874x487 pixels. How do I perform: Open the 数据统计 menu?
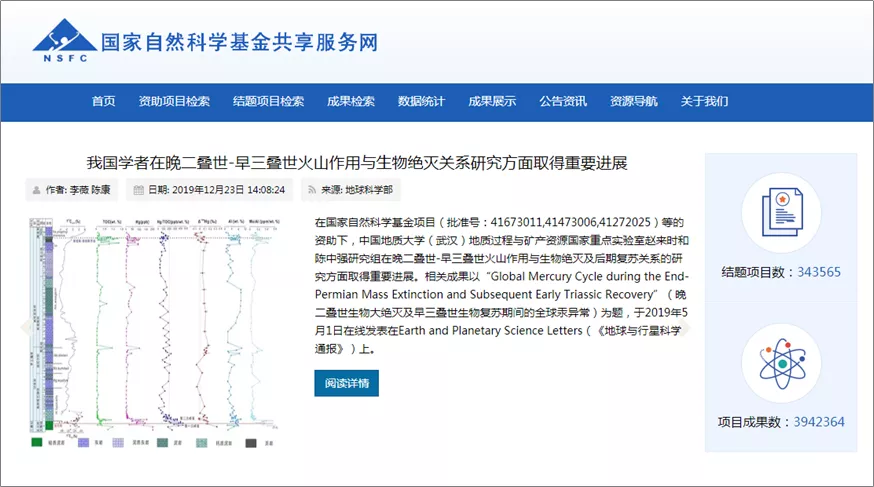point(421,101)
